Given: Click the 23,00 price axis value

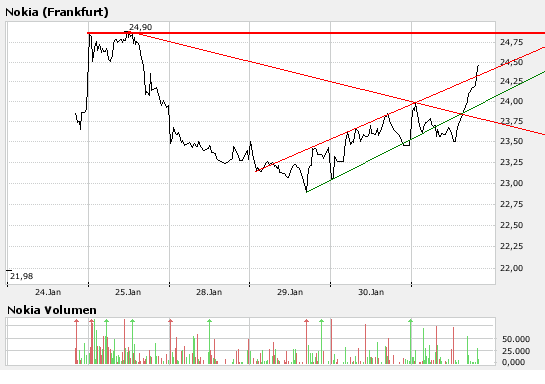Looking at the screenshot, I should 512,183.
